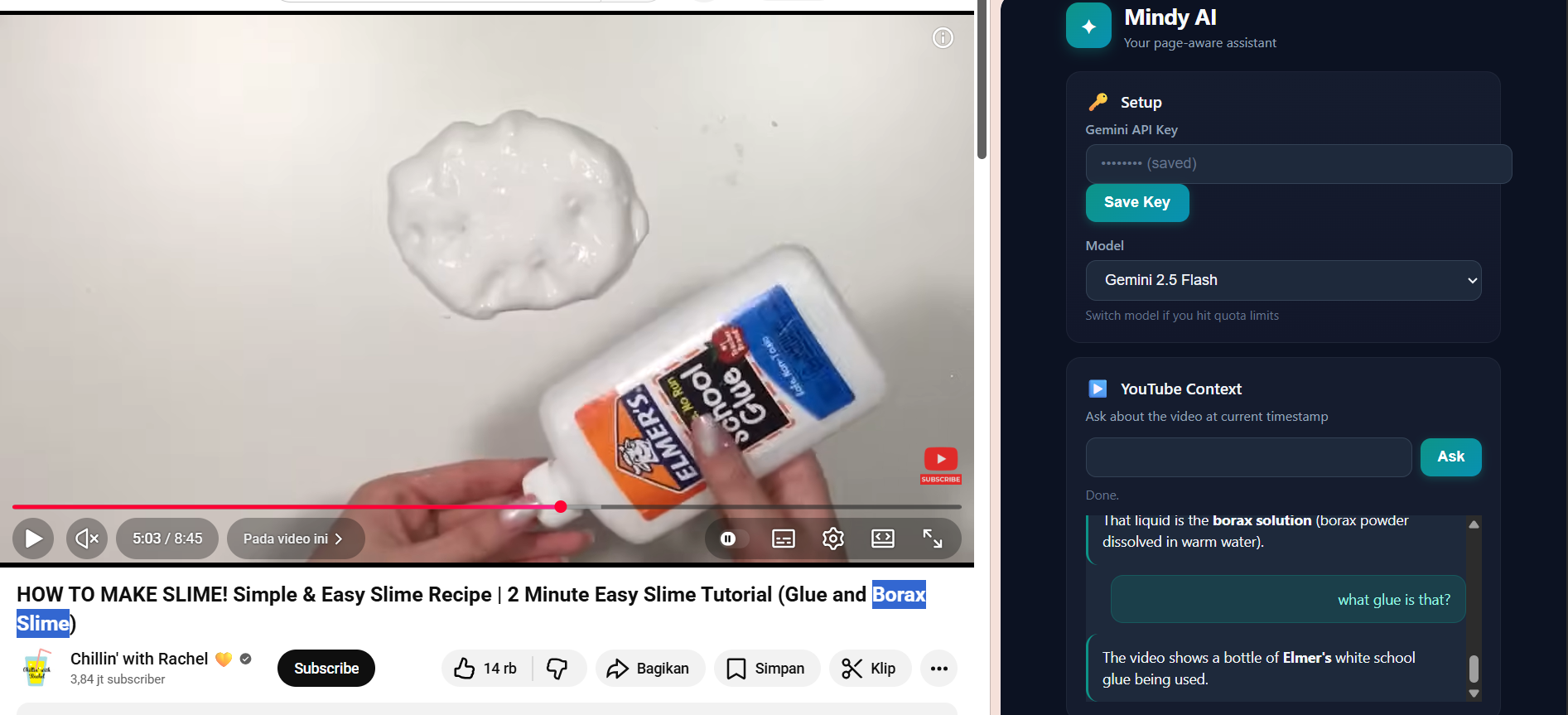Open the more actions three-dot menu
The width and height of the screenshot is (1568, 715).
[938, 669]
